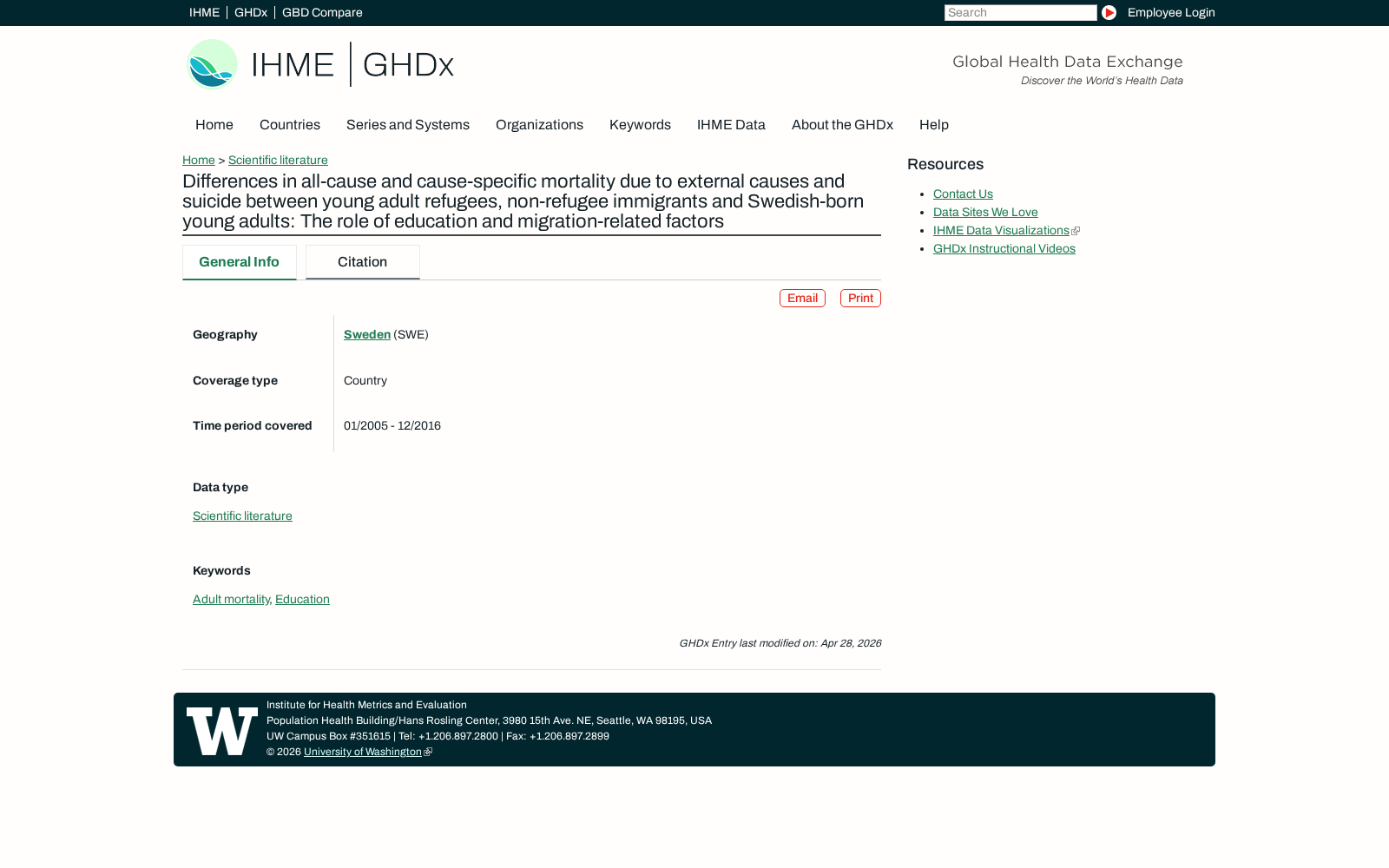This screenshot has height=868, width=1389.
Task: Click the University of Washington W logo
Action: click(x=222, y=731)
